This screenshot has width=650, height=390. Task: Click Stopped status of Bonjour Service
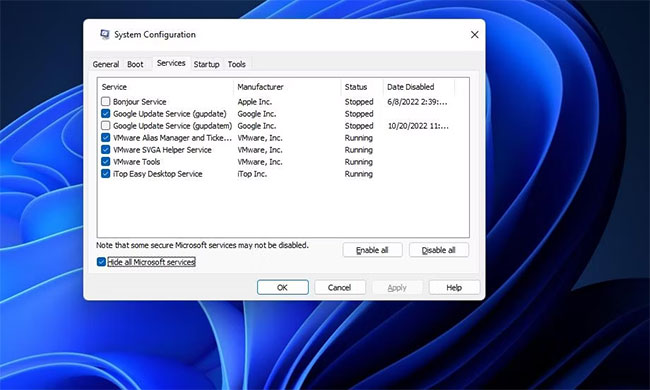point(359,102)
